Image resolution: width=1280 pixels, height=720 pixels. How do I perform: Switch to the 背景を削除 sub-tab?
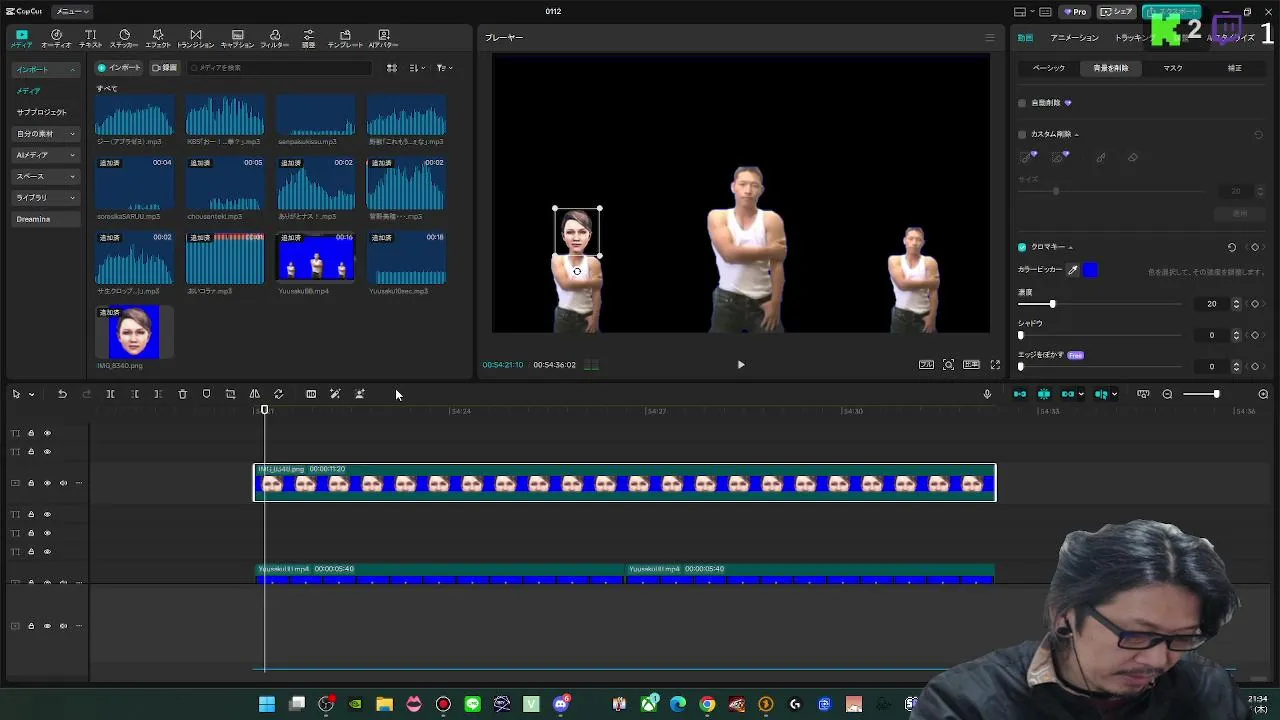click(x=1110, y=68)
